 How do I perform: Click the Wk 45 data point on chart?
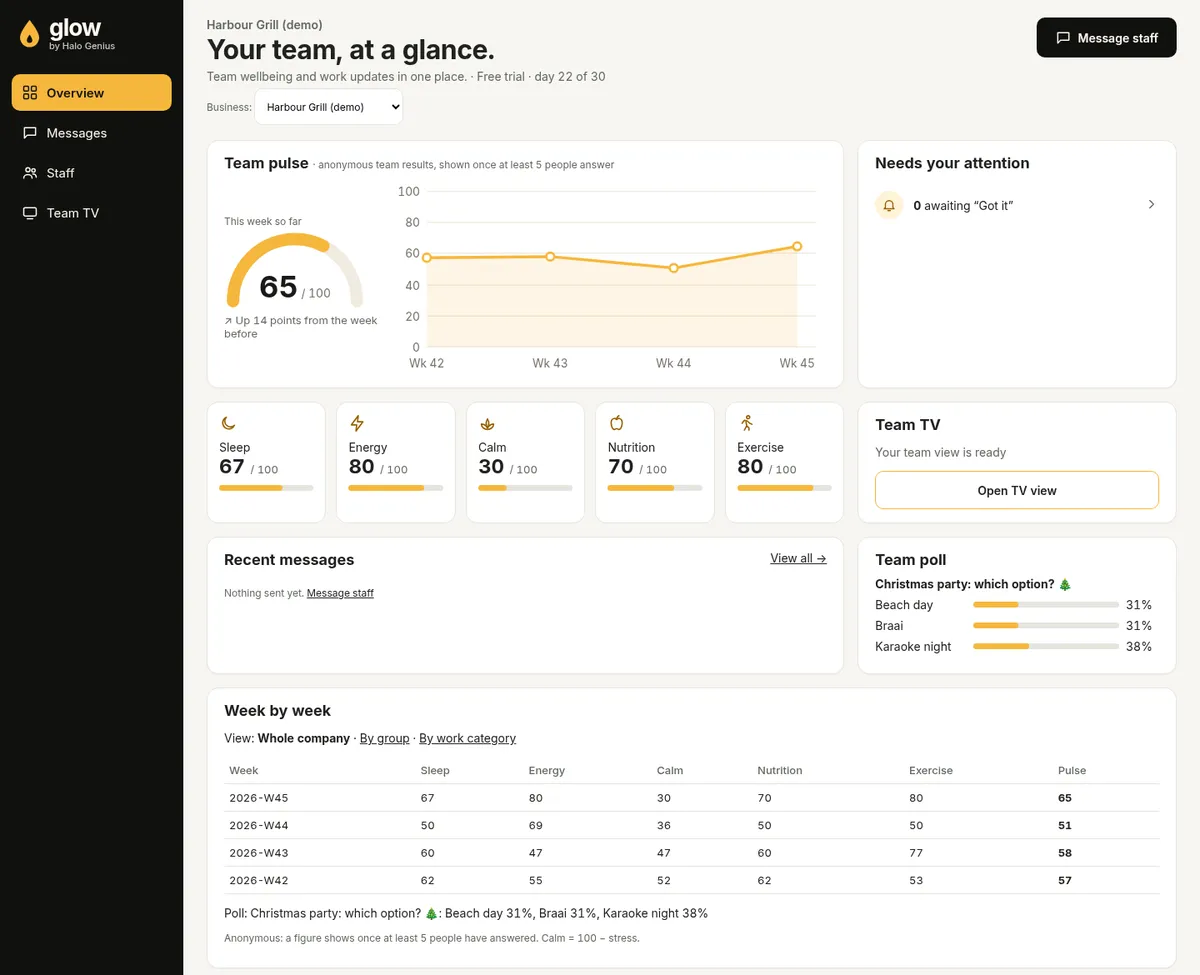[797, 246]
